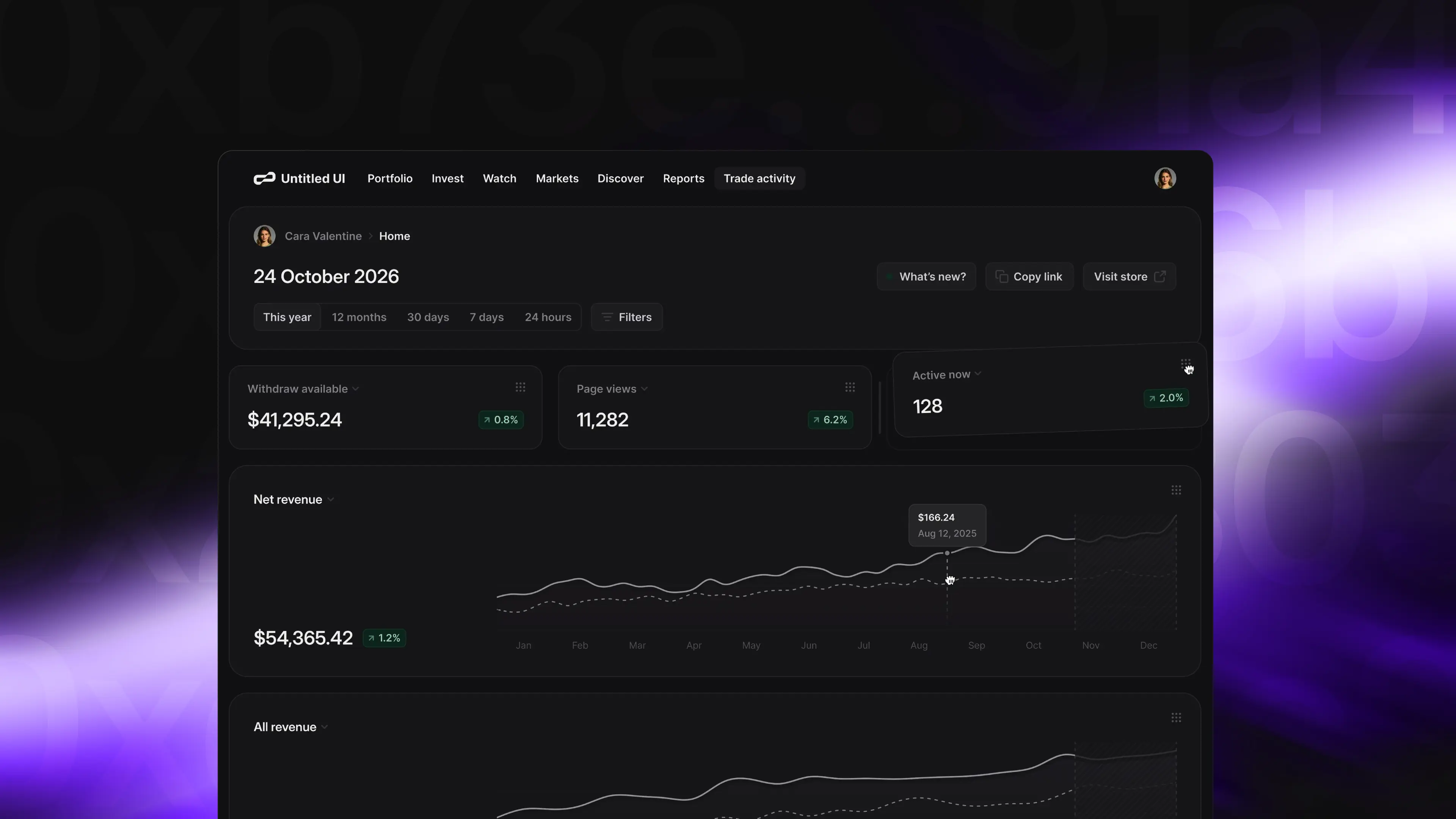
Task: Click the Visit store button
Action: point(1129,276)
